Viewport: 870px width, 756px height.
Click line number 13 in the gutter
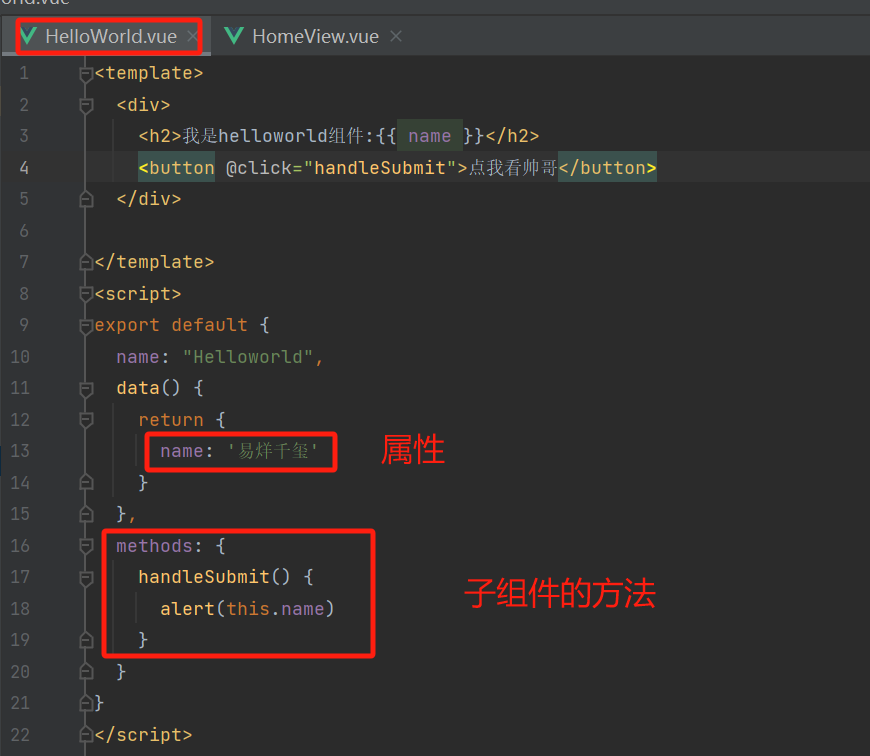pos(20,451)
